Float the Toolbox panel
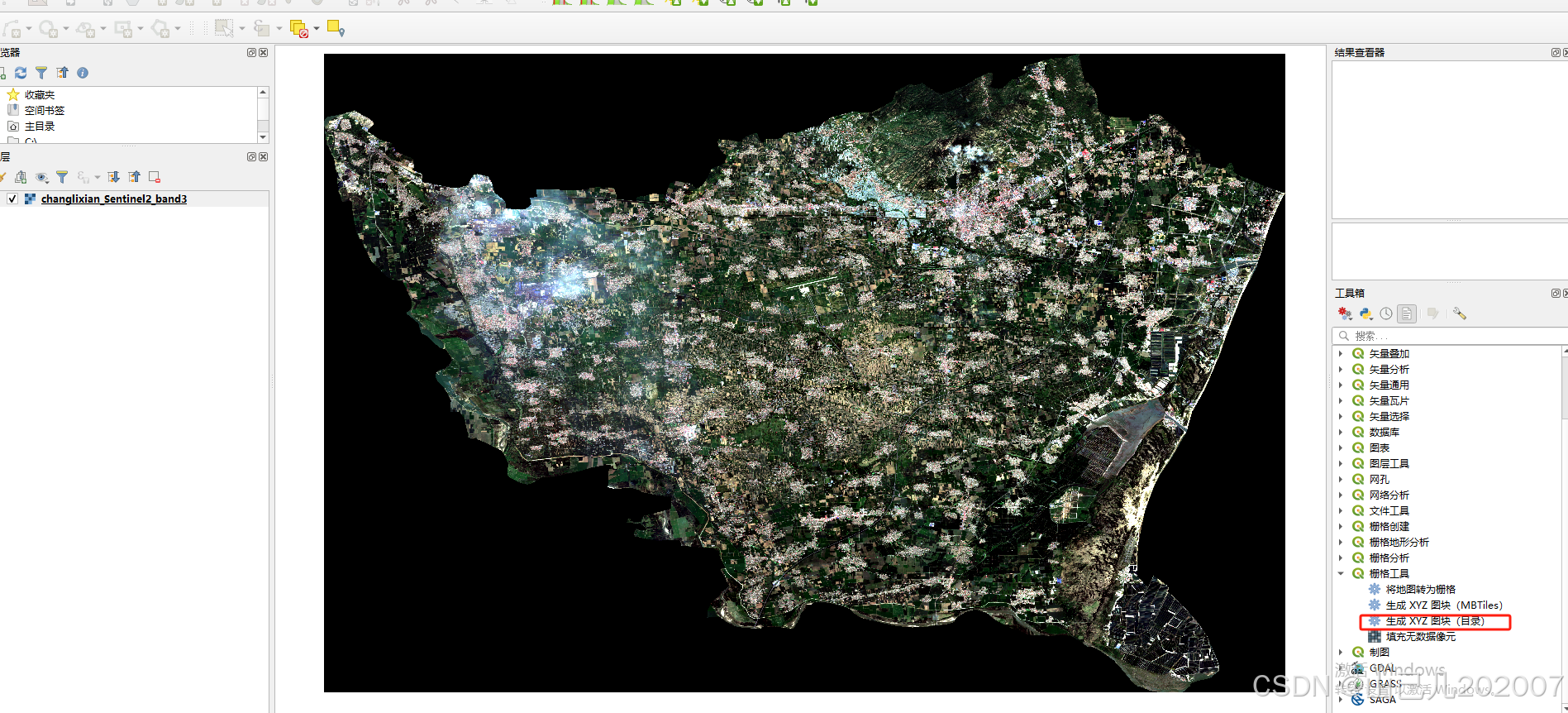Screen dimensions: 1568x713 (1556, 293)
